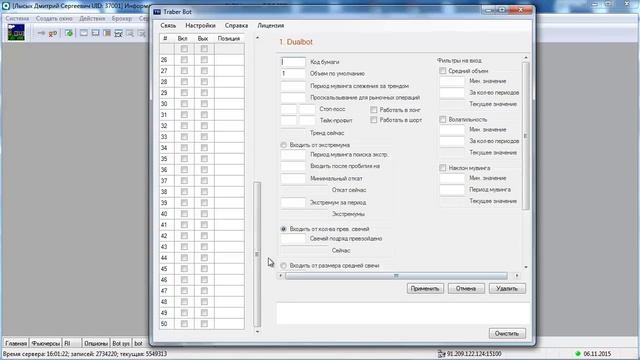Click the right arrow of horizontal scrollbar
The width and height of the screenshot is (640, 360).
[x=517, y=276]
